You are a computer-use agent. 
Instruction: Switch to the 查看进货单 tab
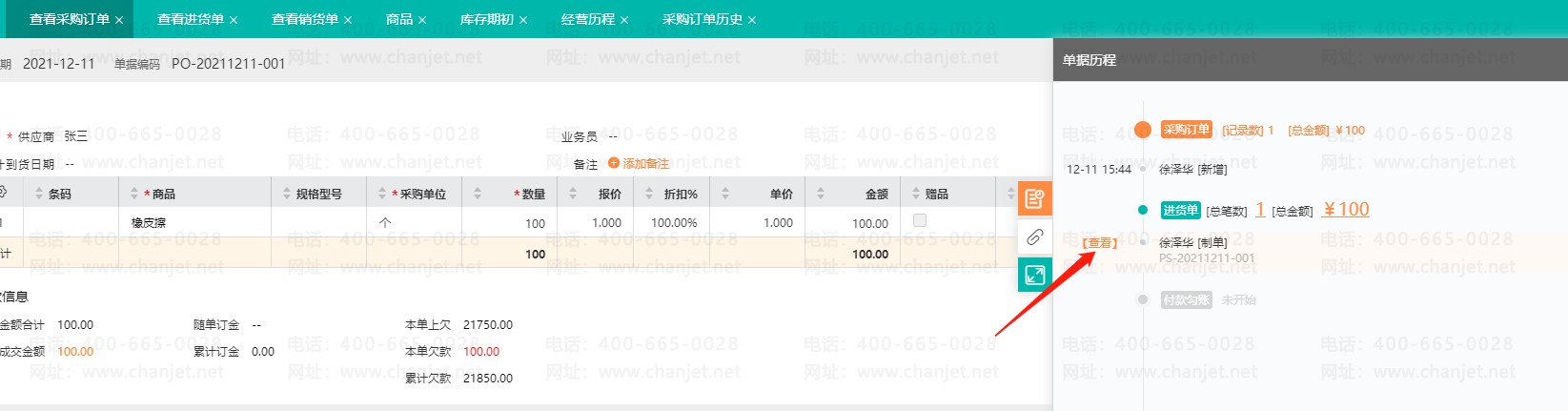pyautogui.click(x=191, y=19)
